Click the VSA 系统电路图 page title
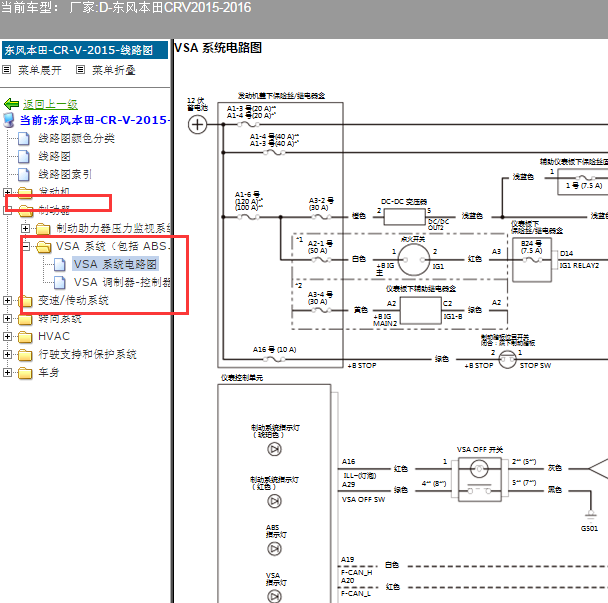 coord(218,48)
